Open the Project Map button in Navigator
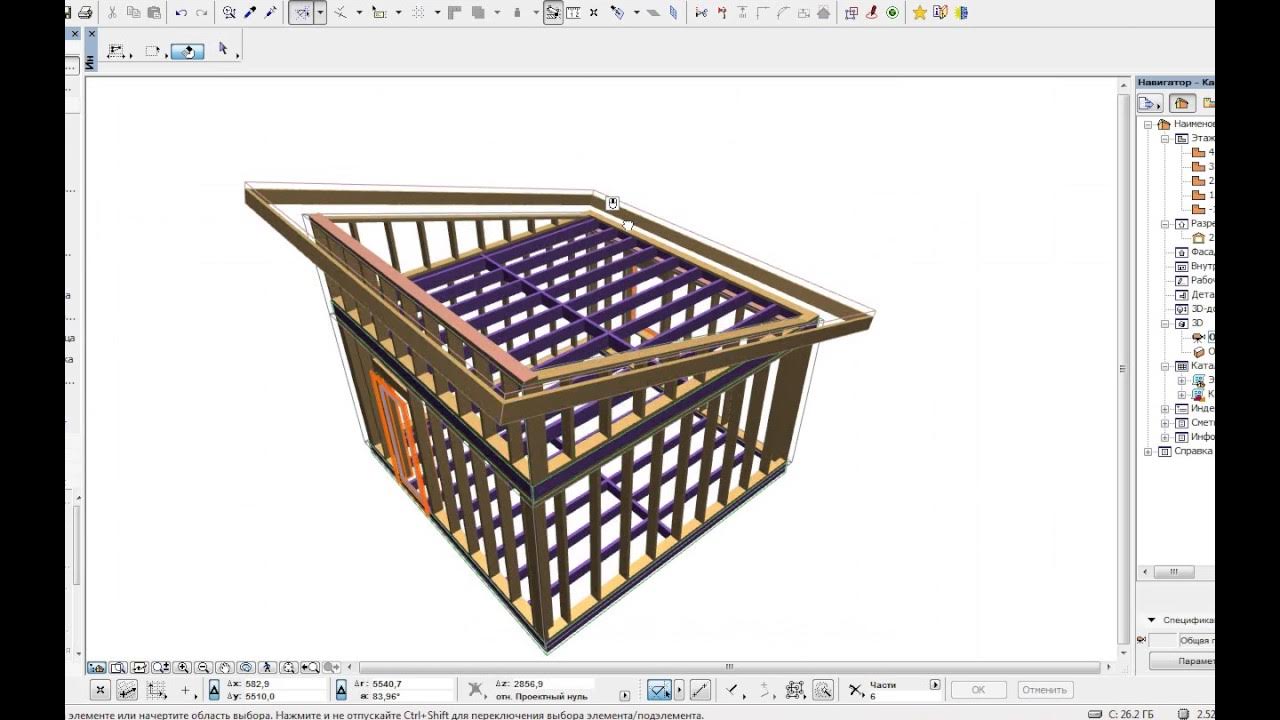This screenshot has height=720, width=1280. [x=1149, y=103]
